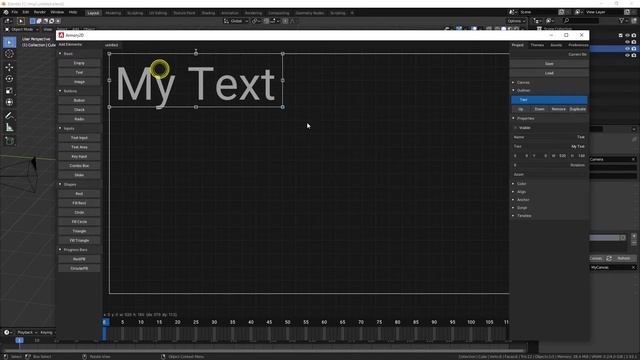Click the Blender editor type icon in header
Screen dimensions: 640x360
click(8, 21)
